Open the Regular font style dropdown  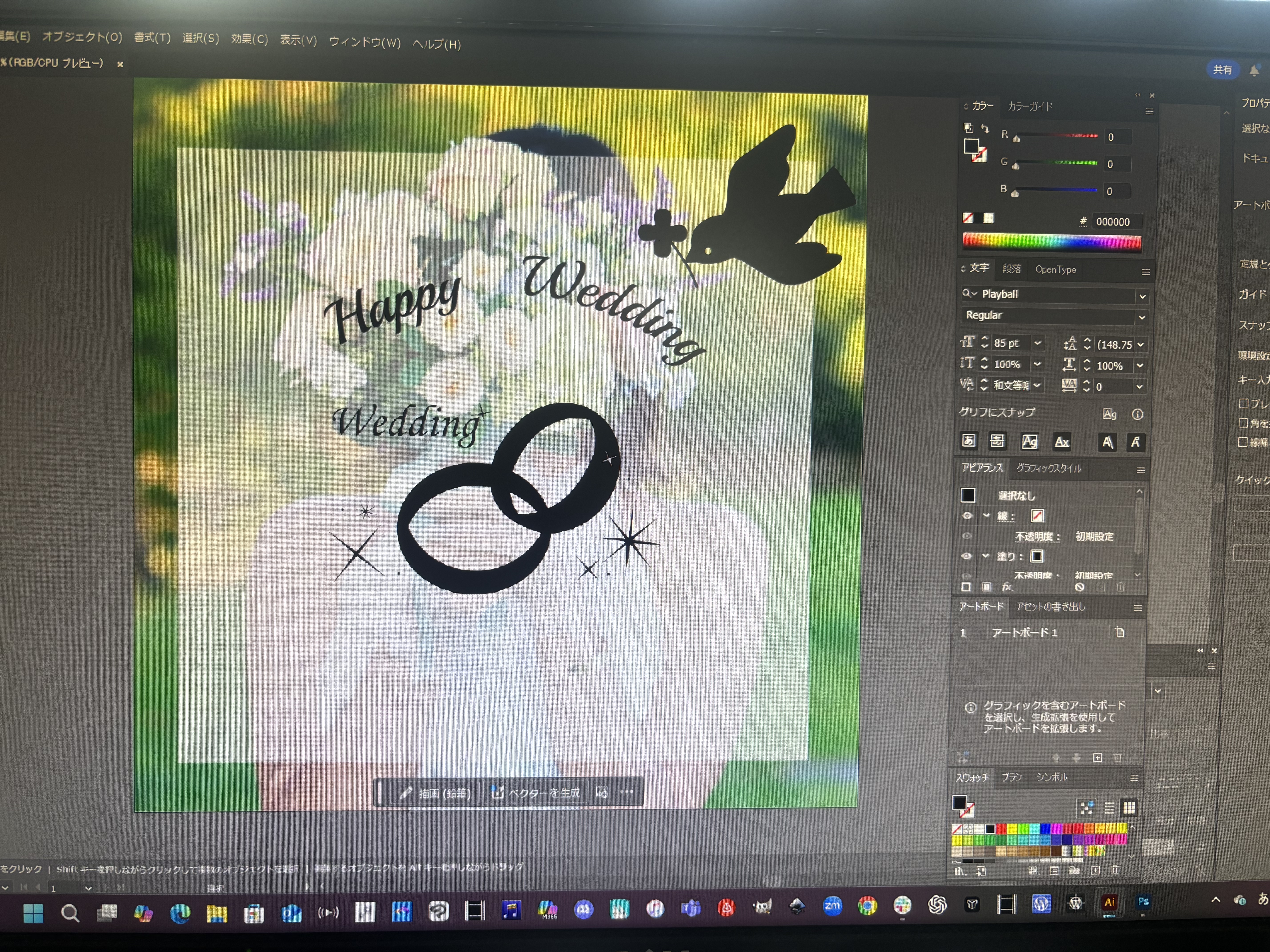point(1141,317)
